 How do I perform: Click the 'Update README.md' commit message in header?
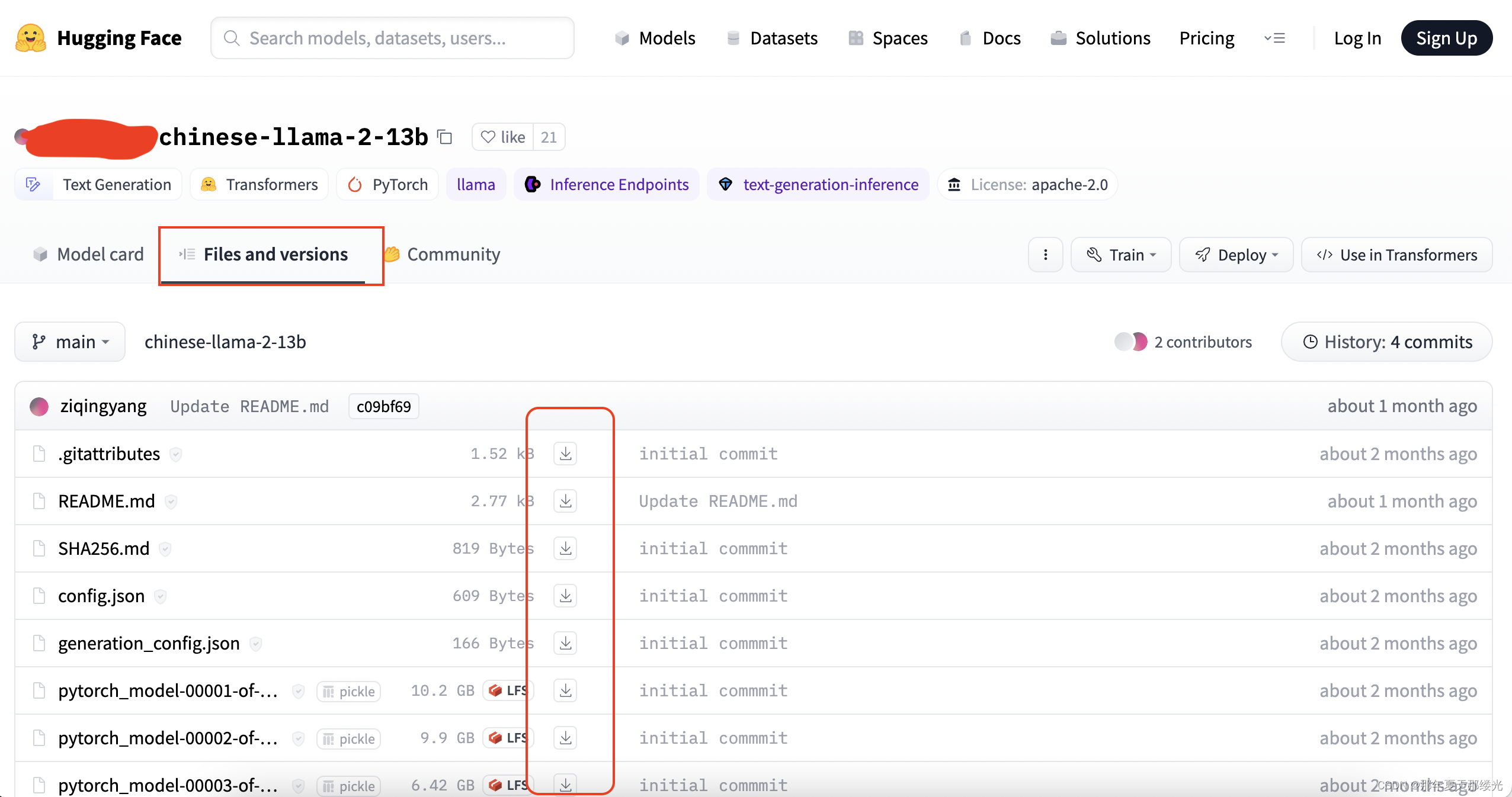(249, 406)
